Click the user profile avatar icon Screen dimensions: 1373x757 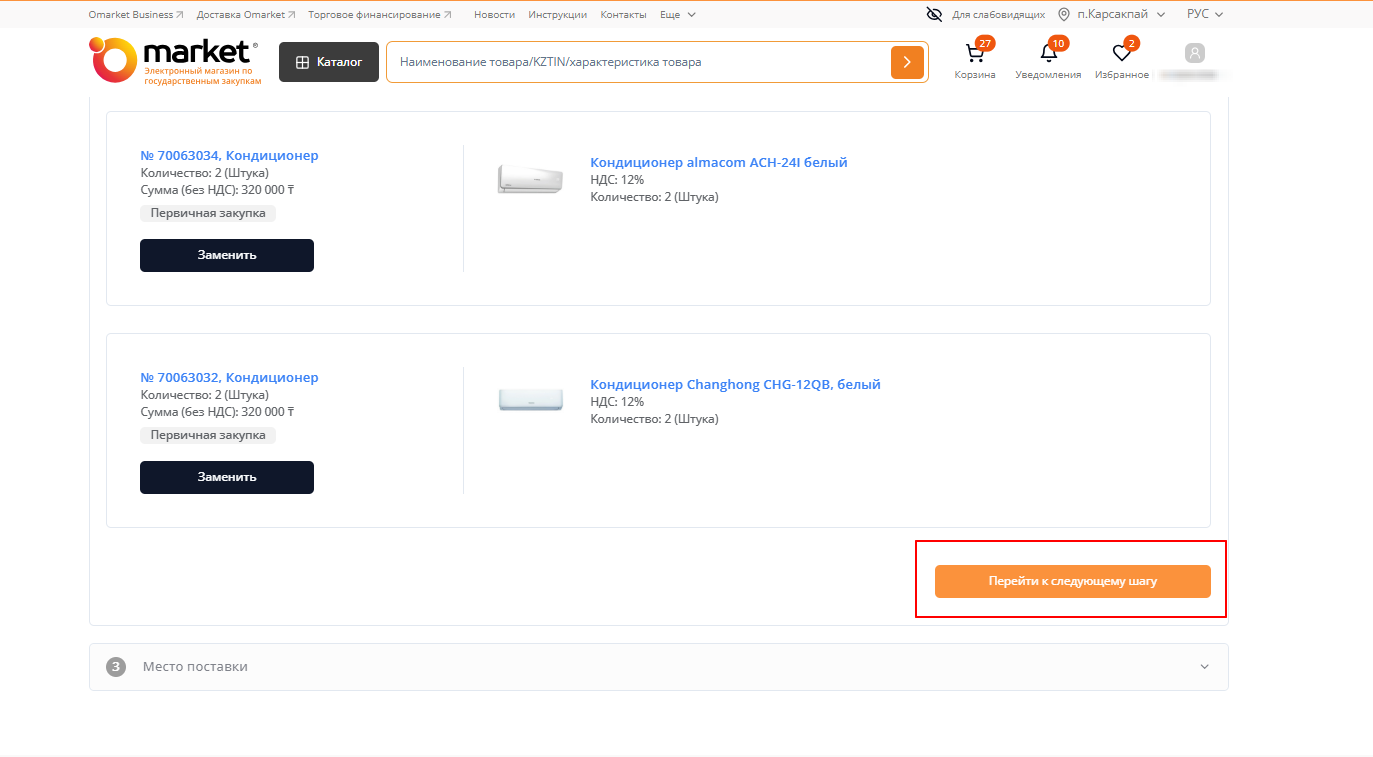[1195, 53]
